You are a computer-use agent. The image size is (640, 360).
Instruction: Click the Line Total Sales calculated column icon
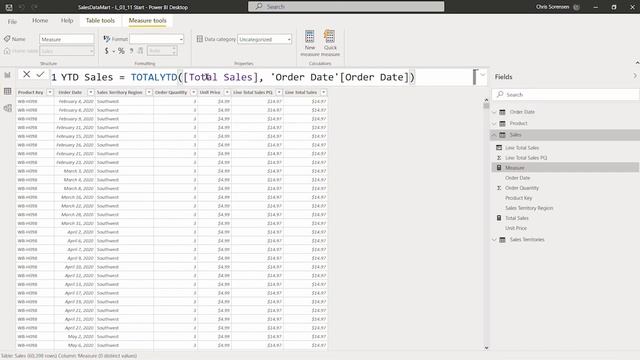coord(499,147)
